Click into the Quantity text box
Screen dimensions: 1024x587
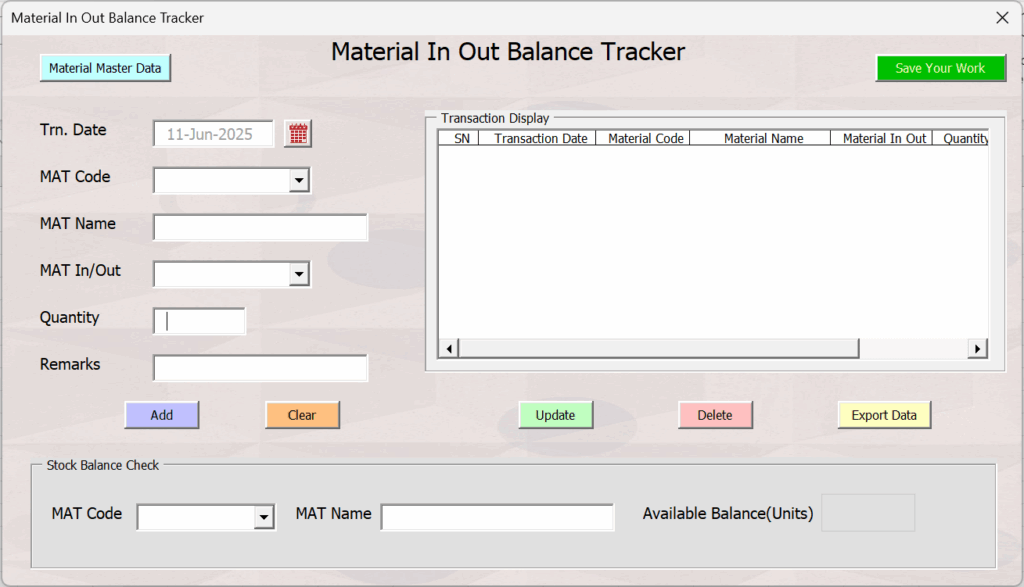click(x=200, y=322)
